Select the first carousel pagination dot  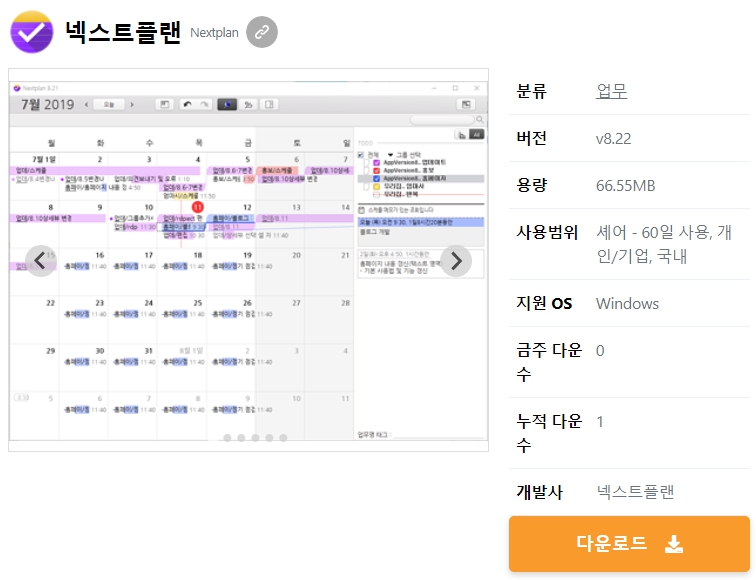[228, 438]
